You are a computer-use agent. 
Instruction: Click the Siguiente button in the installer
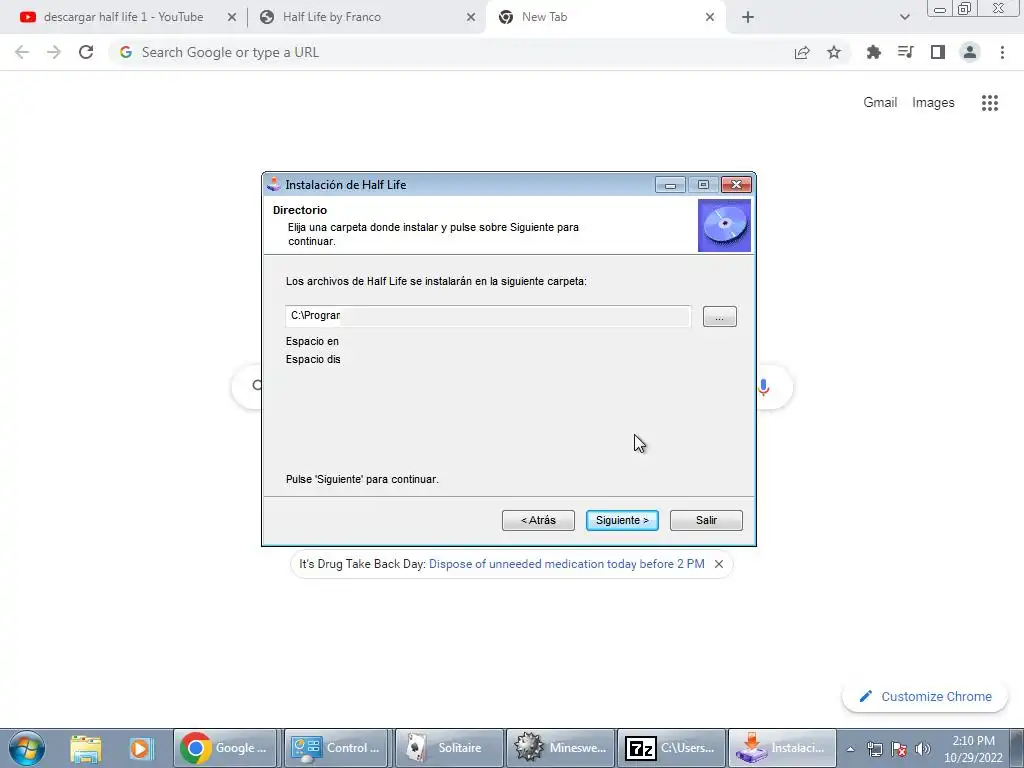click(x=622, y=520)
